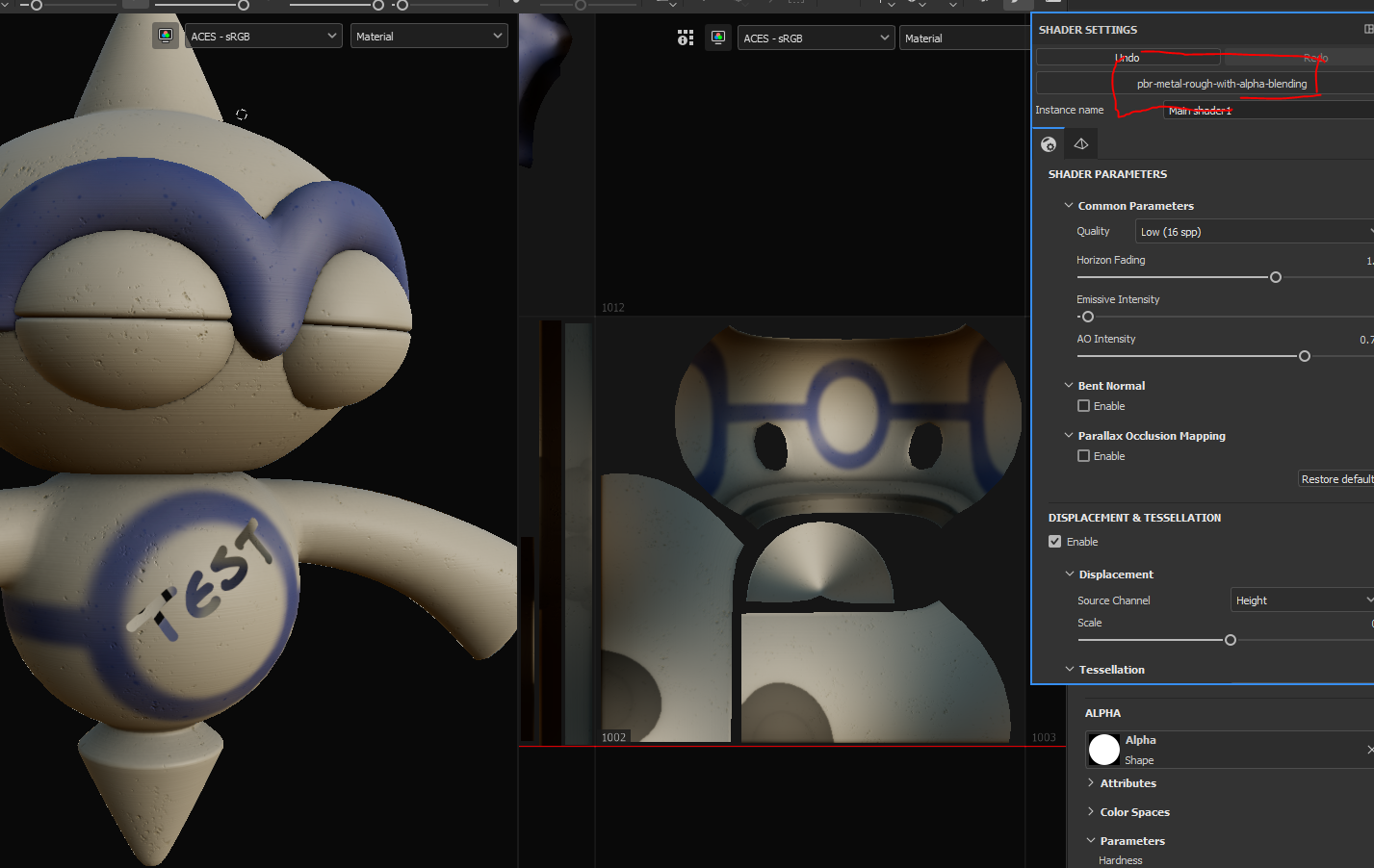1374x868 pixels.
Task: Click the Instance name input field
Action: click(1268, 111)
